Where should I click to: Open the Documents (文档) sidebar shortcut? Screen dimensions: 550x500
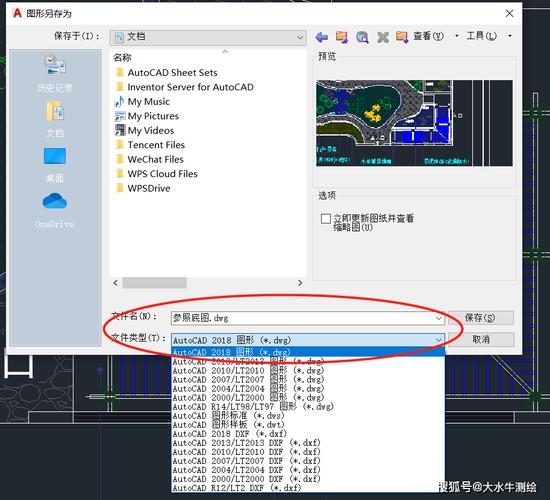(55, 119)
